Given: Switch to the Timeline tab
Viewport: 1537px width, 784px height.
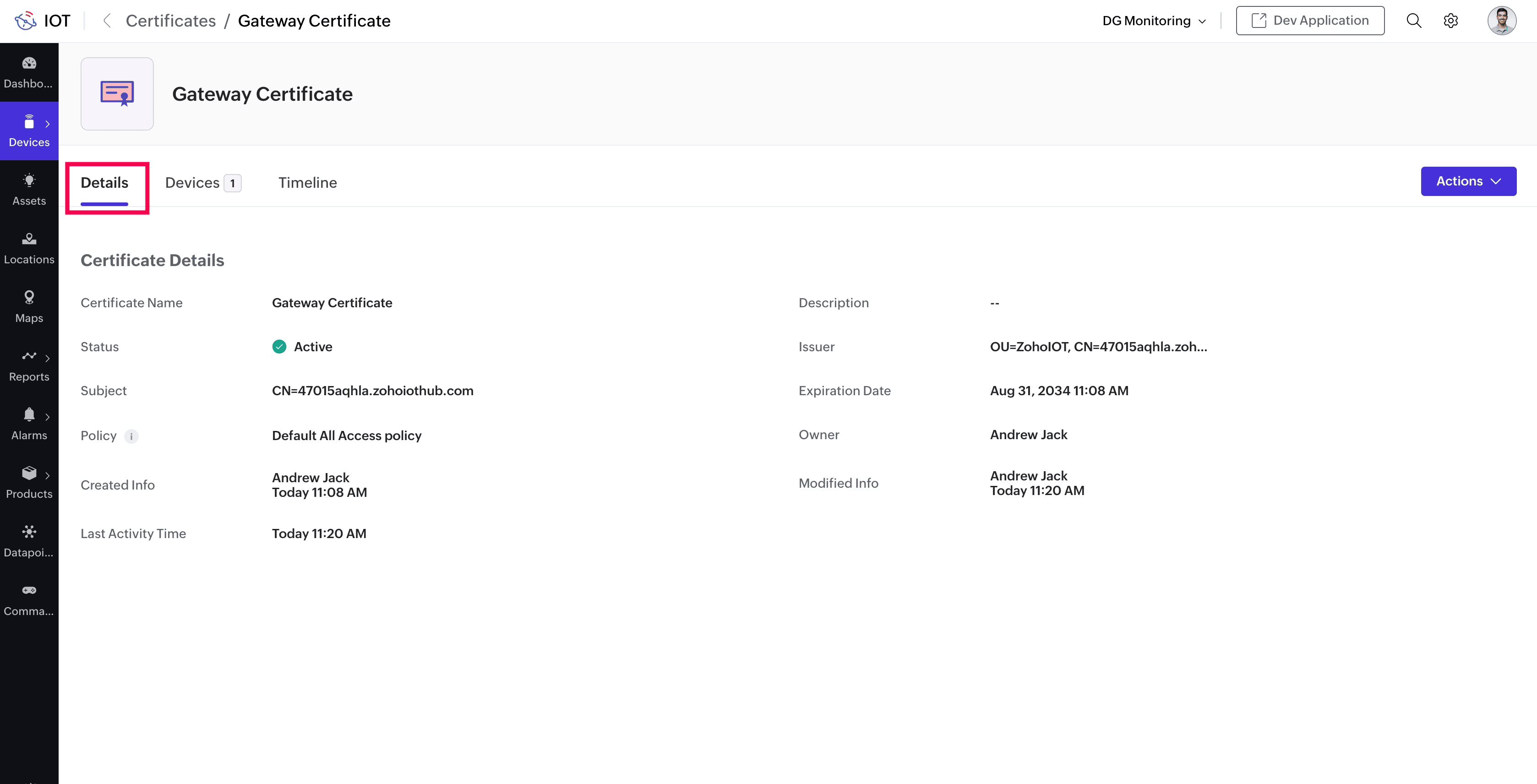Looking at the screenshot, I should tap(307, 183).
